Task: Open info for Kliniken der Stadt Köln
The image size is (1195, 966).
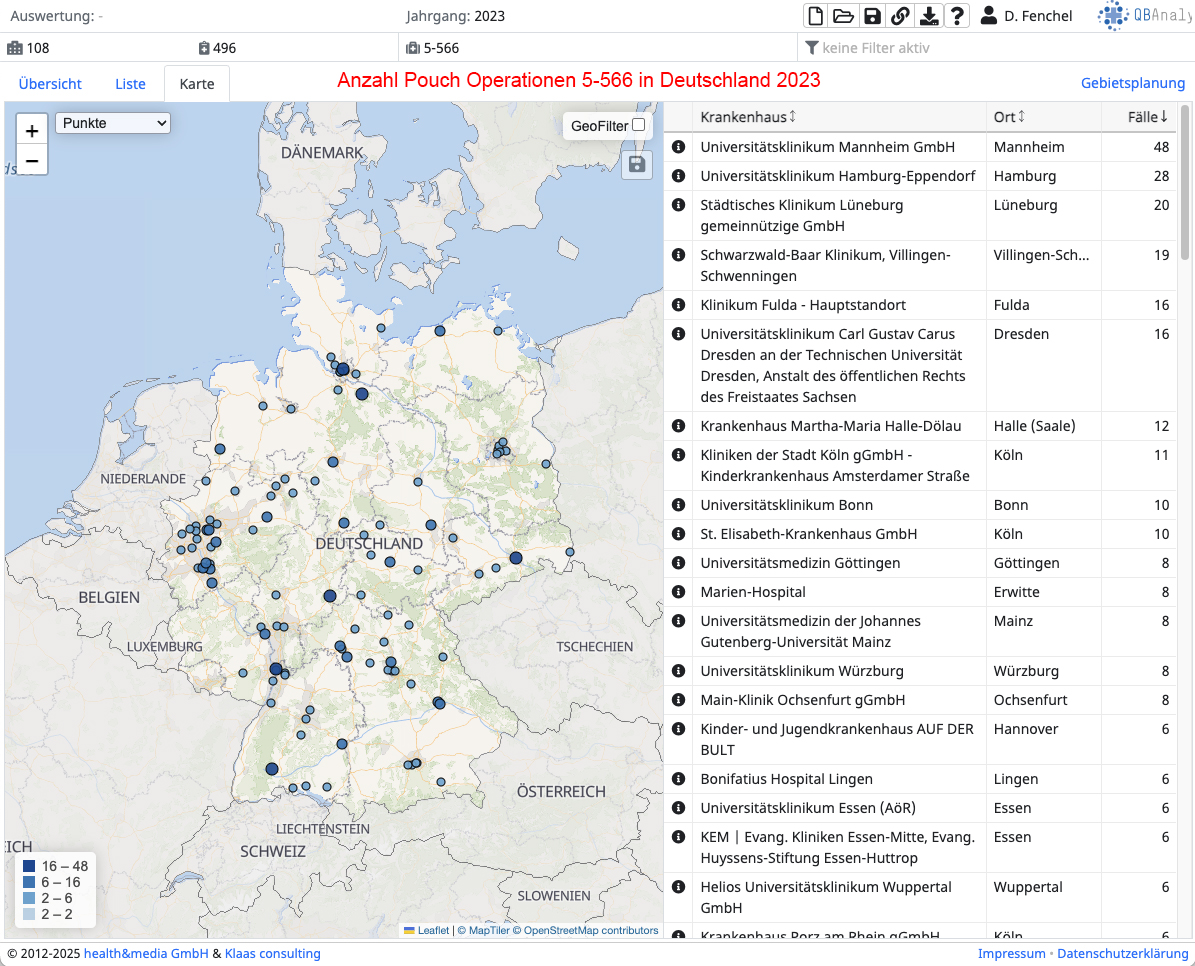Action: coord(678,455)
